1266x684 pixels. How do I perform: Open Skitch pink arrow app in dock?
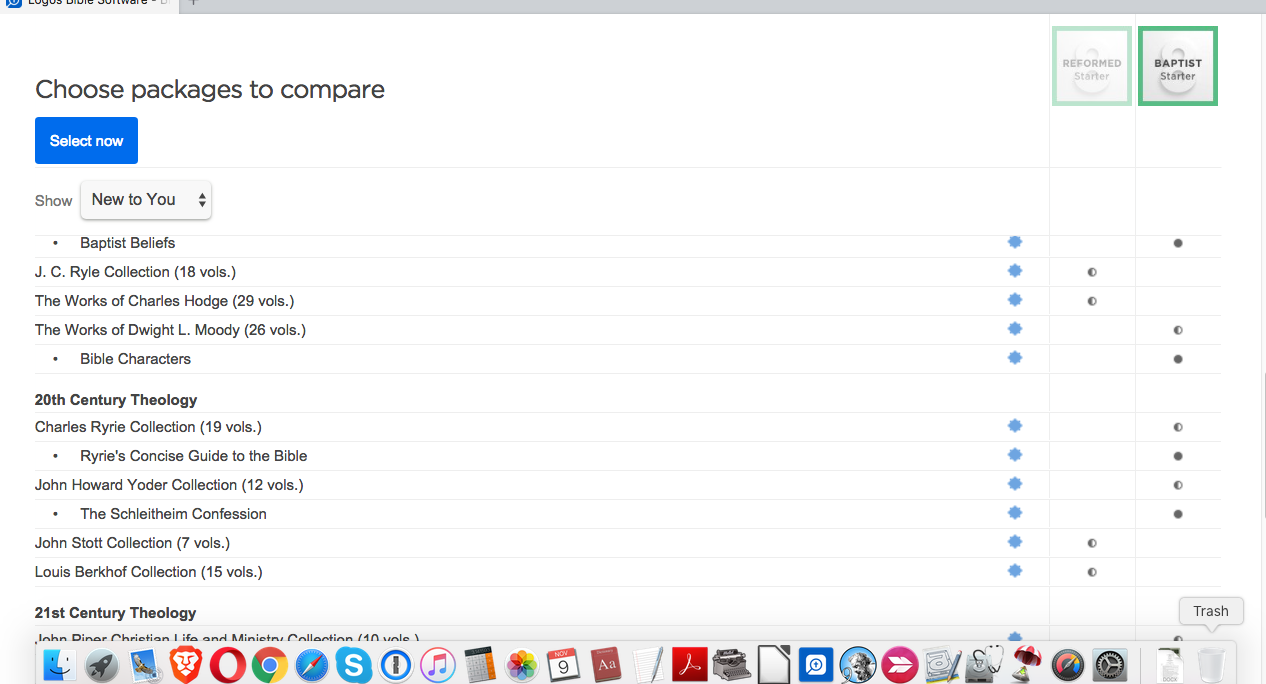tap(900, 664)
